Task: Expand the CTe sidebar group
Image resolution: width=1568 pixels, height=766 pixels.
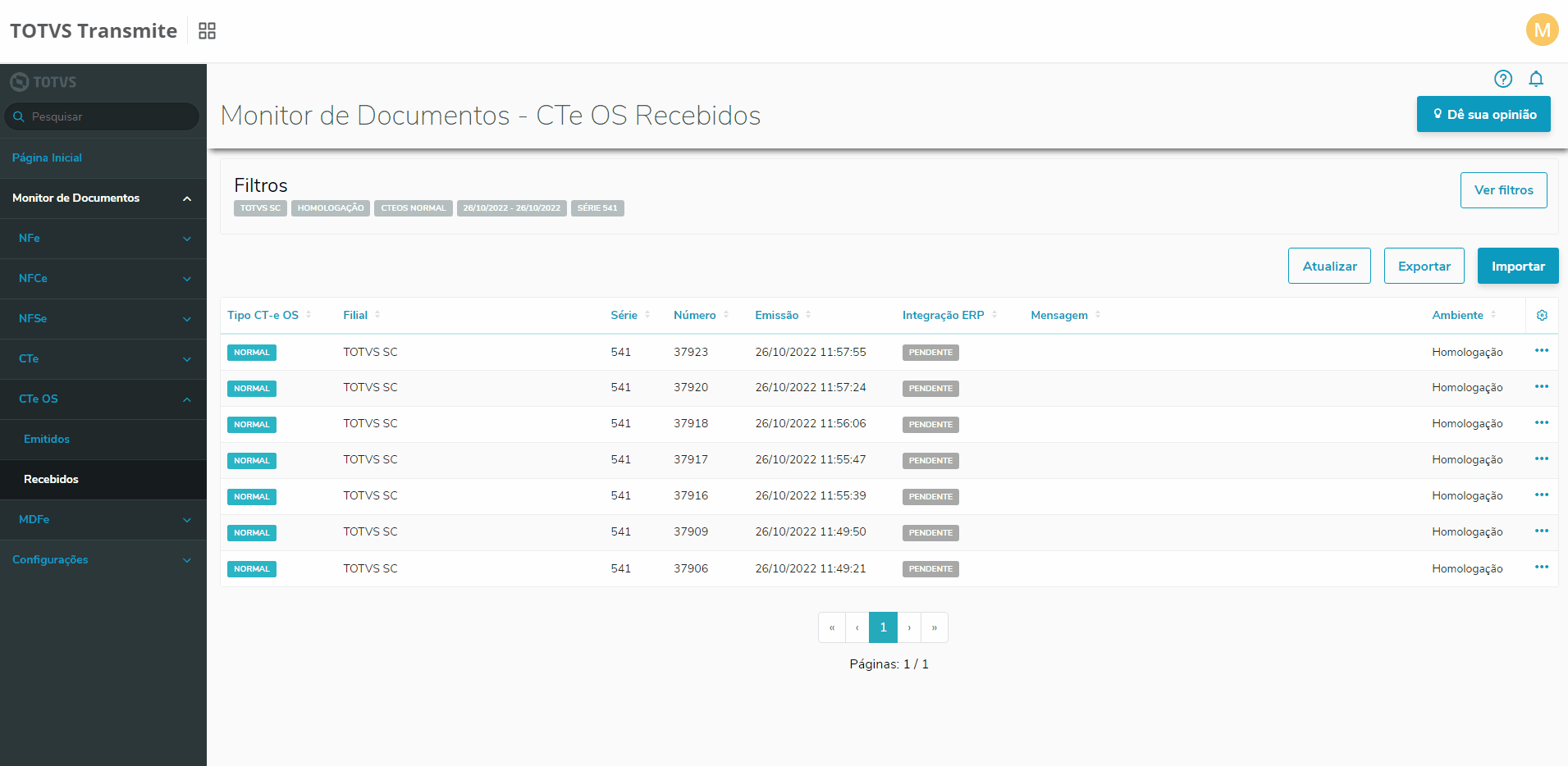Action: click(103, 359)
